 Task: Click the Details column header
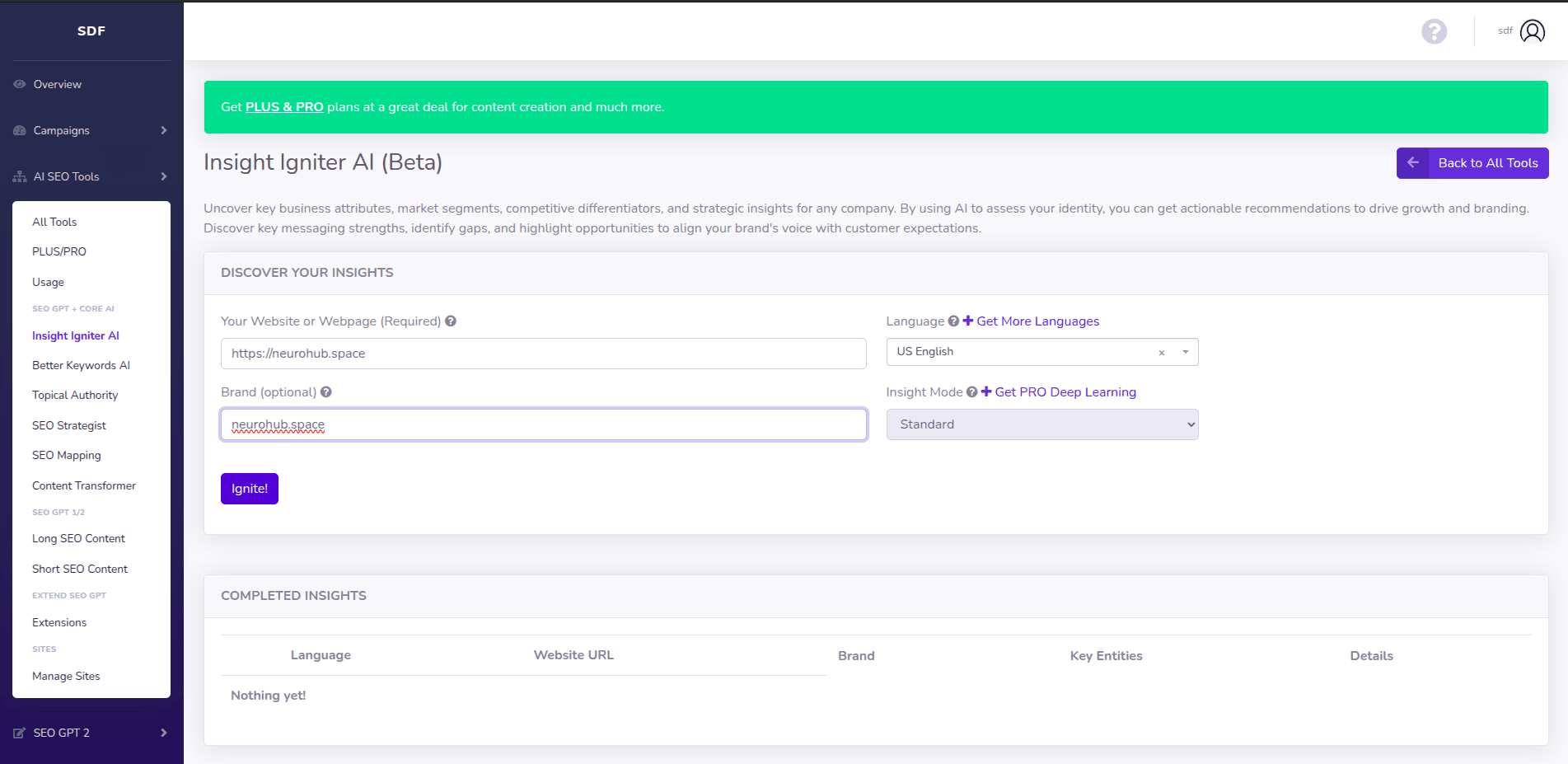tap(1371, 656)
